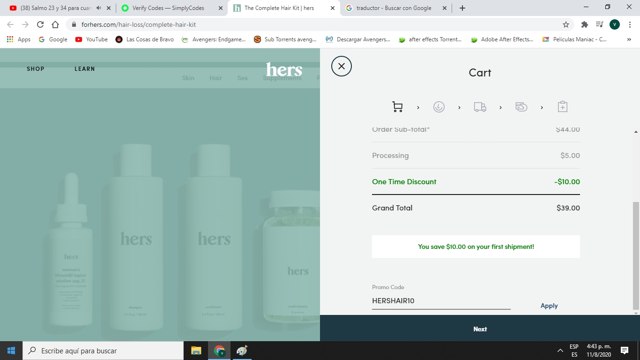This screenshot has height=360, width=640.
Task: Select the final clipboard step icon
Action: pyautogui.click(x=562, y=107)
